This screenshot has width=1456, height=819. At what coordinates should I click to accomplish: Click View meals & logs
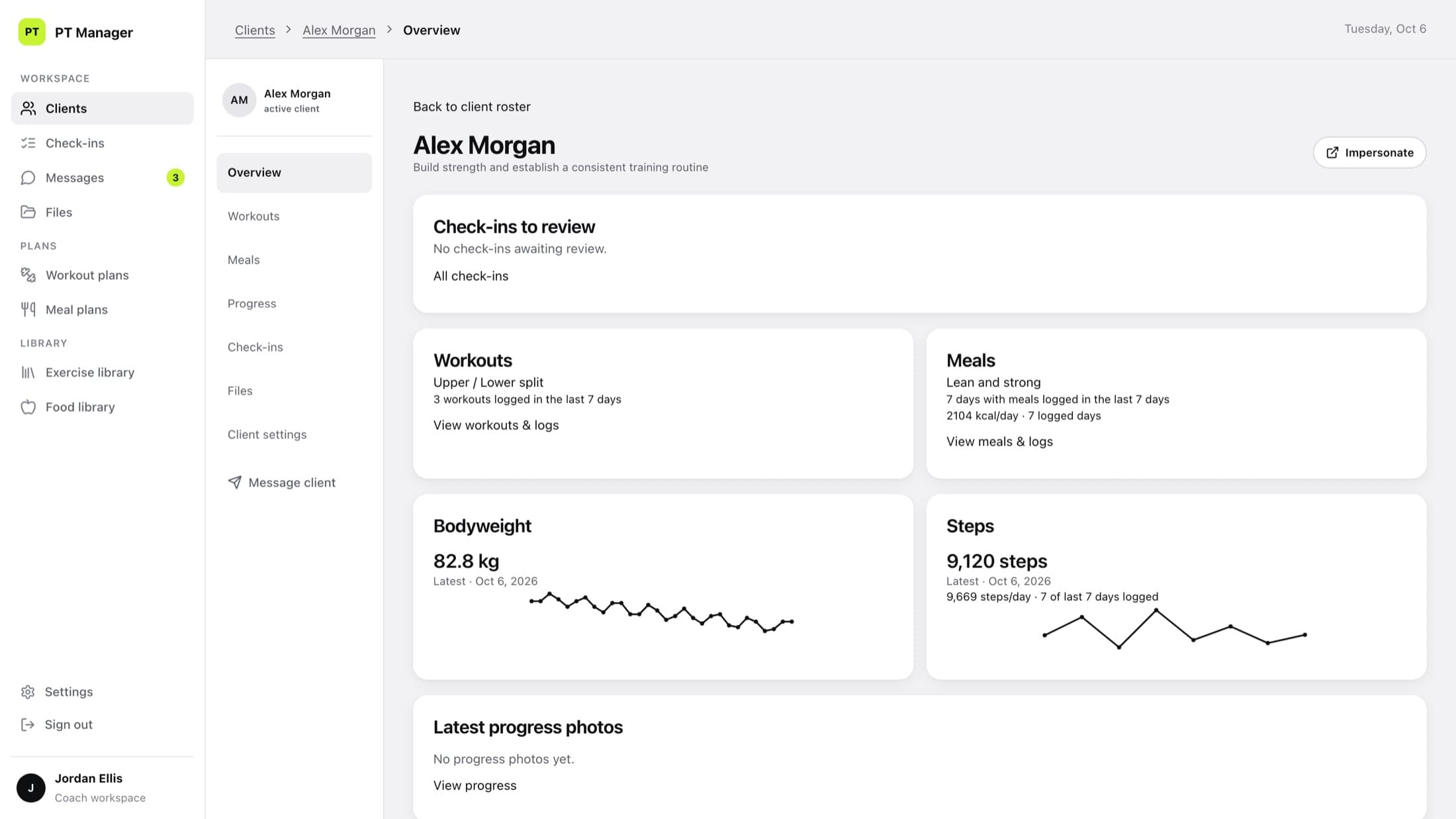click(999, 442)
